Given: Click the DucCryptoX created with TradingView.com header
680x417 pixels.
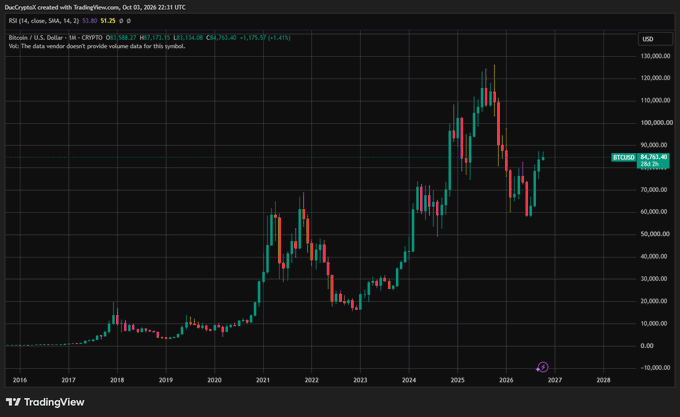Looking at the screenshot, I should pos(95,7).
